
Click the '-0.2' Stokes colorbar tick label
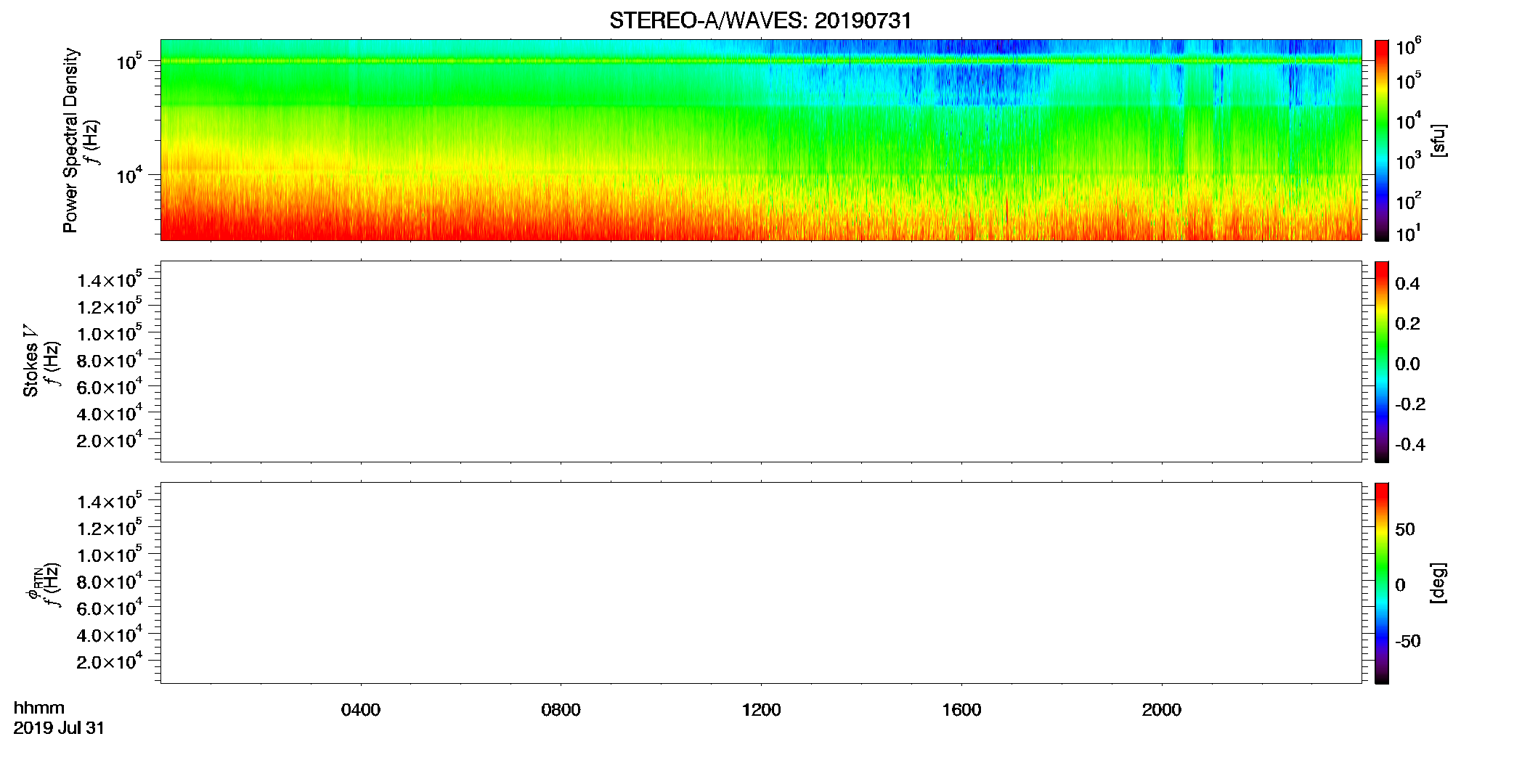click(1409, 404)
